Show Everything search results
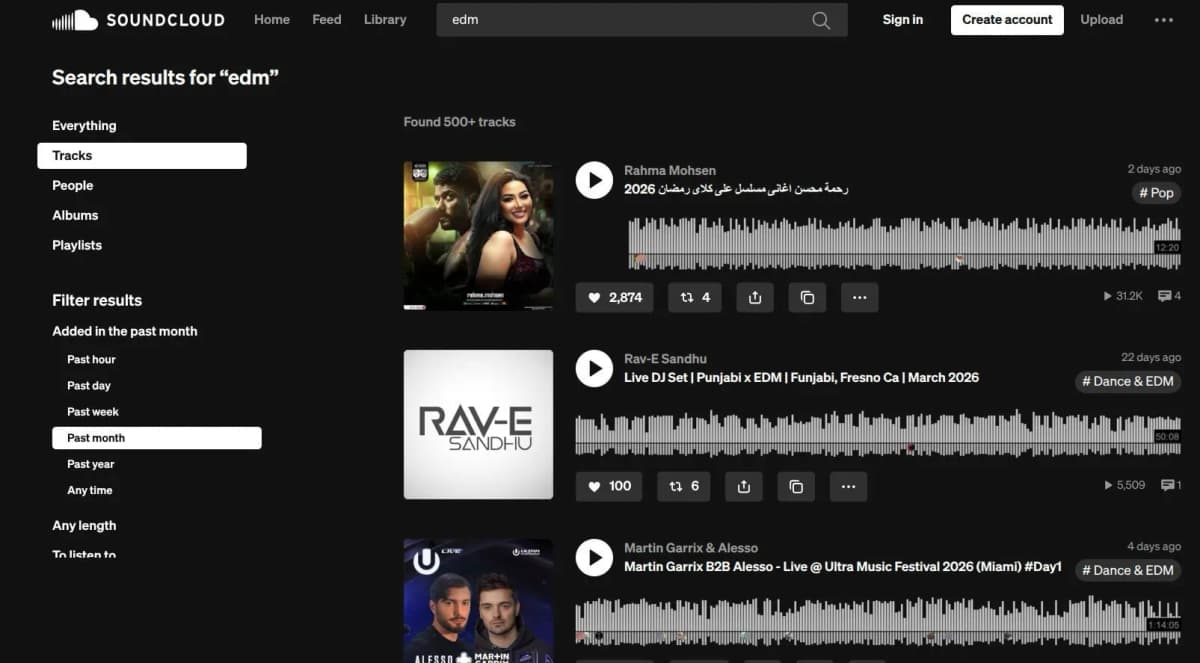Image resolution: width=1200 pixels, height=663 pixels. tap(84, 126)
